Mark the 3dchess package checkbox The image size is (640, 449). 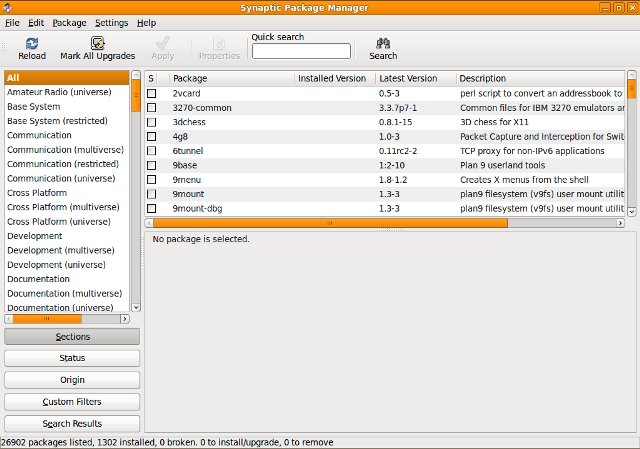pyautogui.click(x=152, y=122)
